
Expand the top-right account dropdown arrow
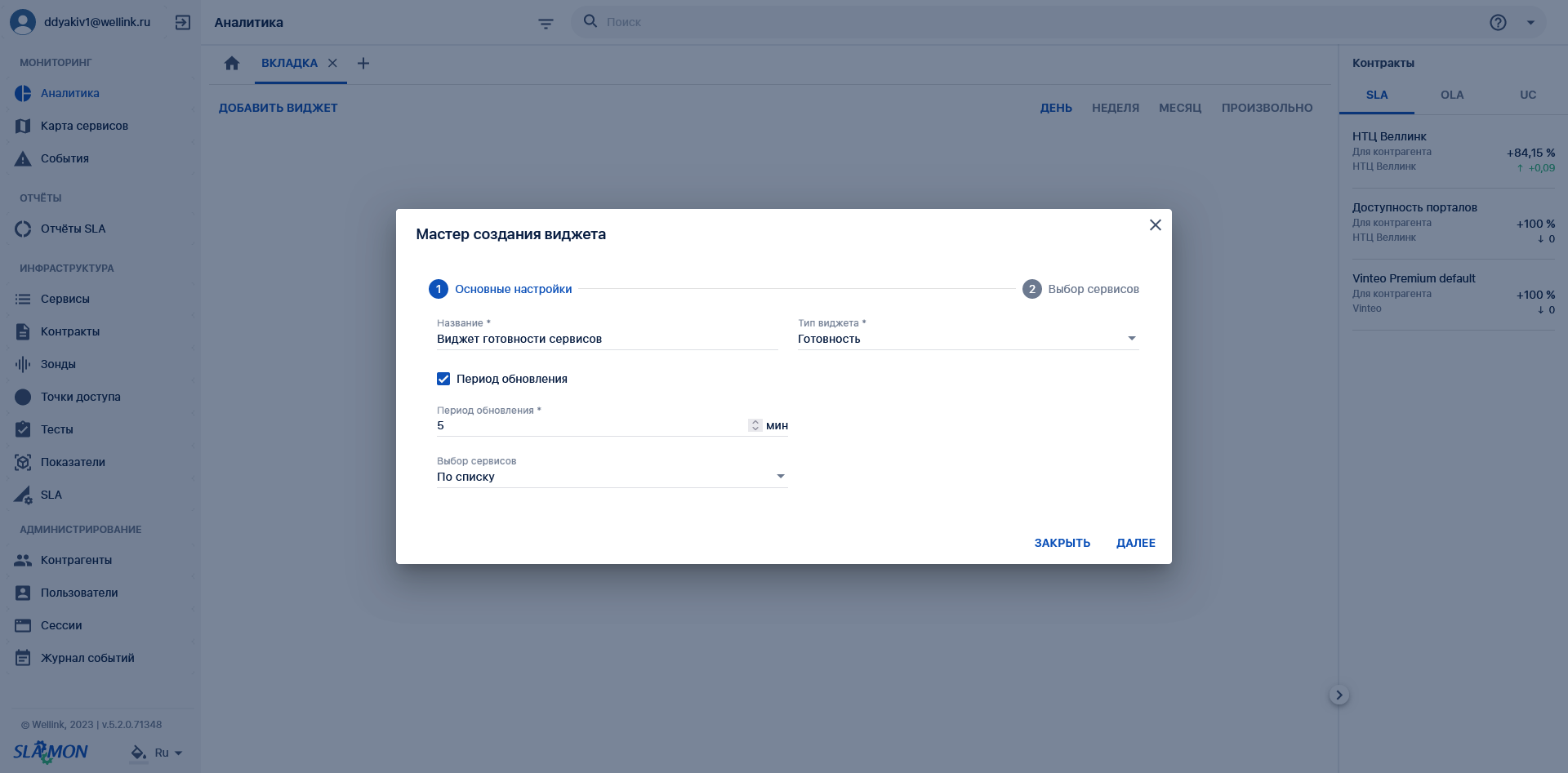(1531, 23)
